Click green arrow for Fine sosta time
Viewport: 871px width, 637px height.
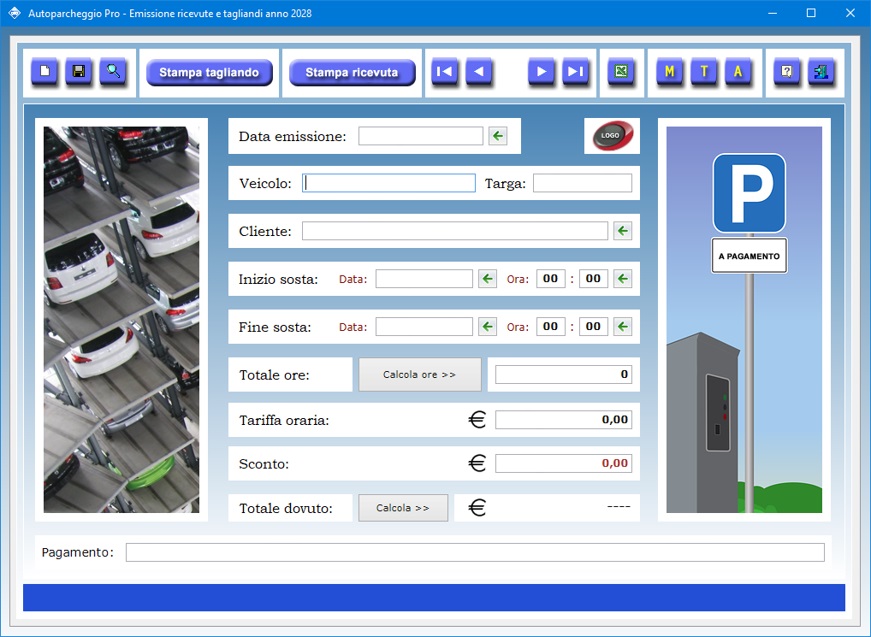(x=623, y=327)
